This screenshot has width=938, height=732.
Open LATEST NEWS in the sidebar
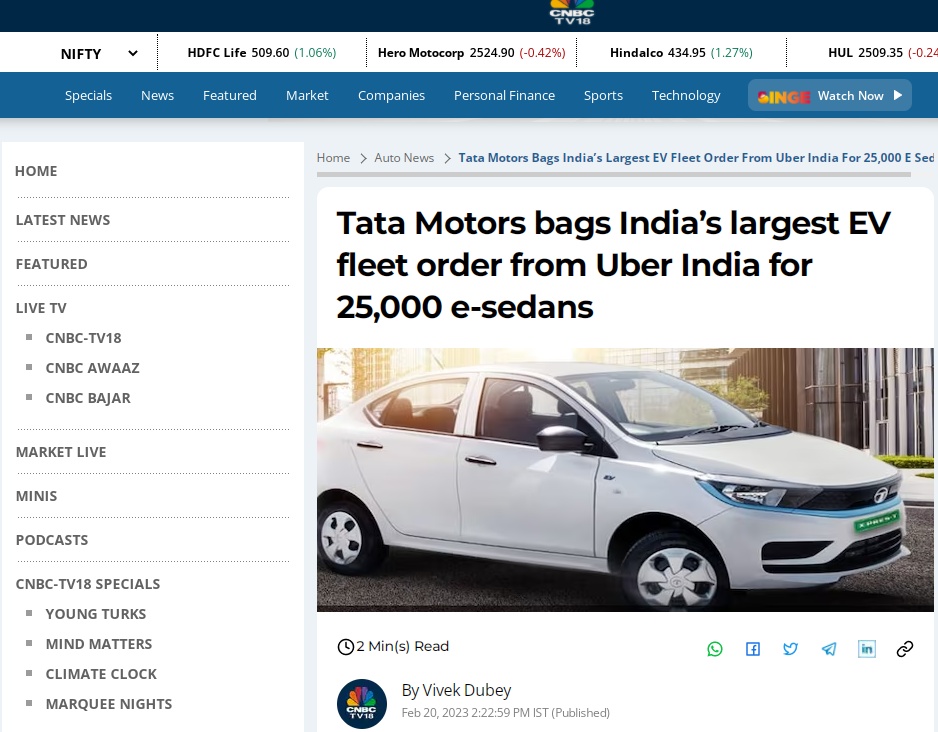[63, 220]
